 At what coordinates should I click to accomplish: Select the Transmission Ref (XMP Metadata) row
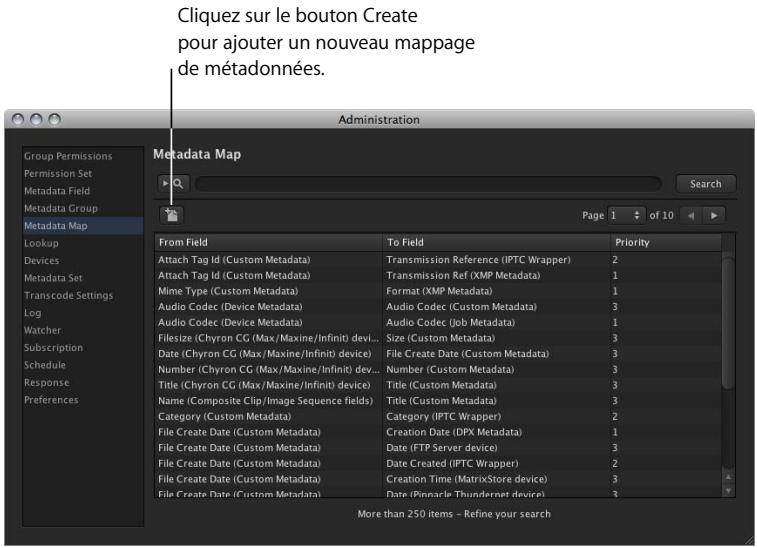pos(438,275)
